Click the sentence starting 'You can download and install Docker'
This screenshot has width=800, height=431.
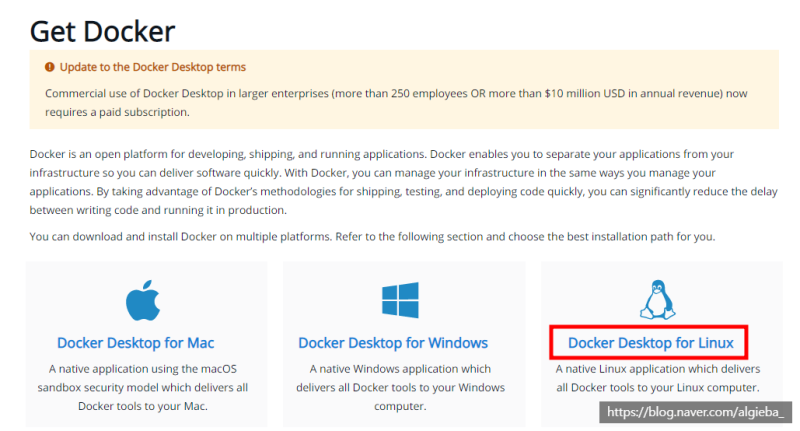coord(372,237)
